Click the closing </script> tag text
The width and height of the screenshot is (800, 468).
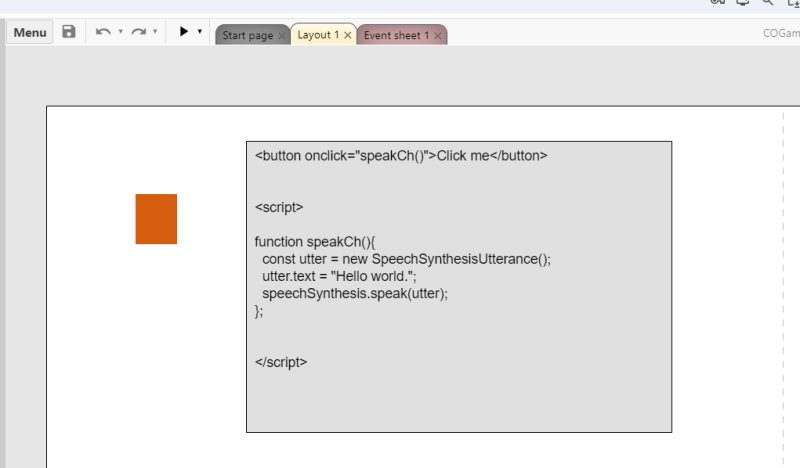click(x=281, y=362)
